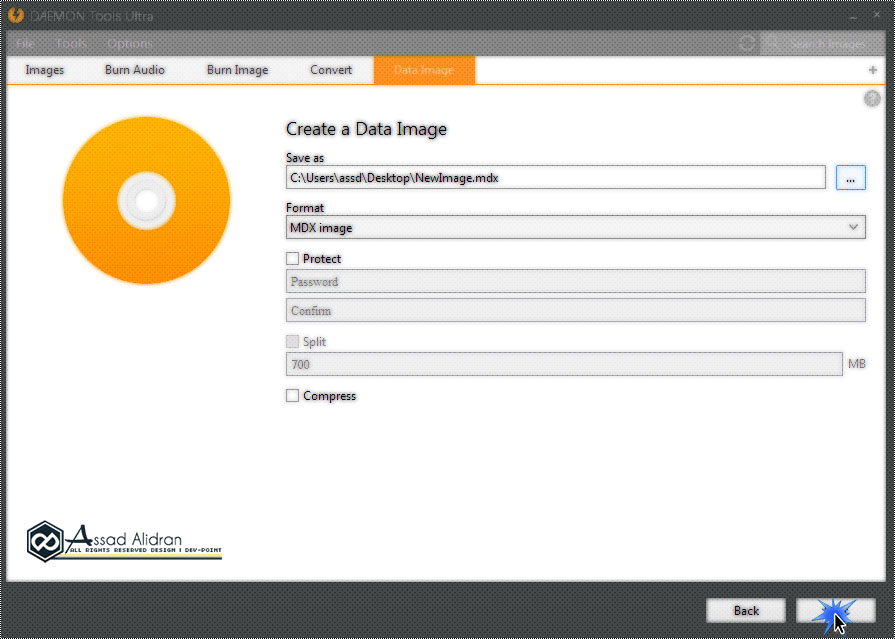
Task: Switch to the Burn Image tab
Action: (x=237, y=70)
